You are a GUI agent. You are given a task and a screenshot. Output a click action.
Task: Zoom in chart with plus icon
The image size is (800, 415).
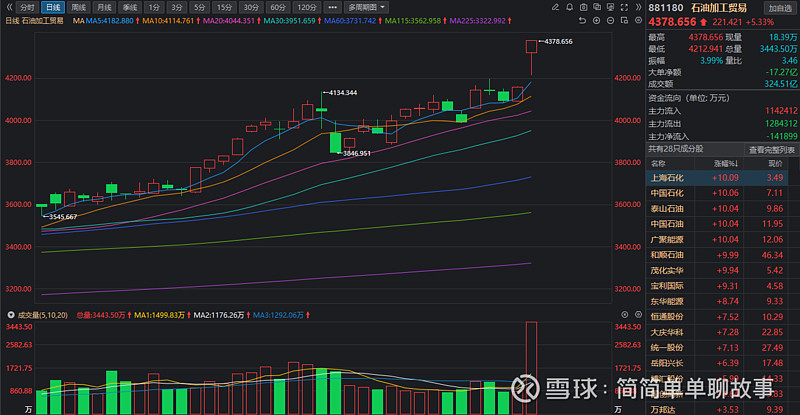(596, 20)
